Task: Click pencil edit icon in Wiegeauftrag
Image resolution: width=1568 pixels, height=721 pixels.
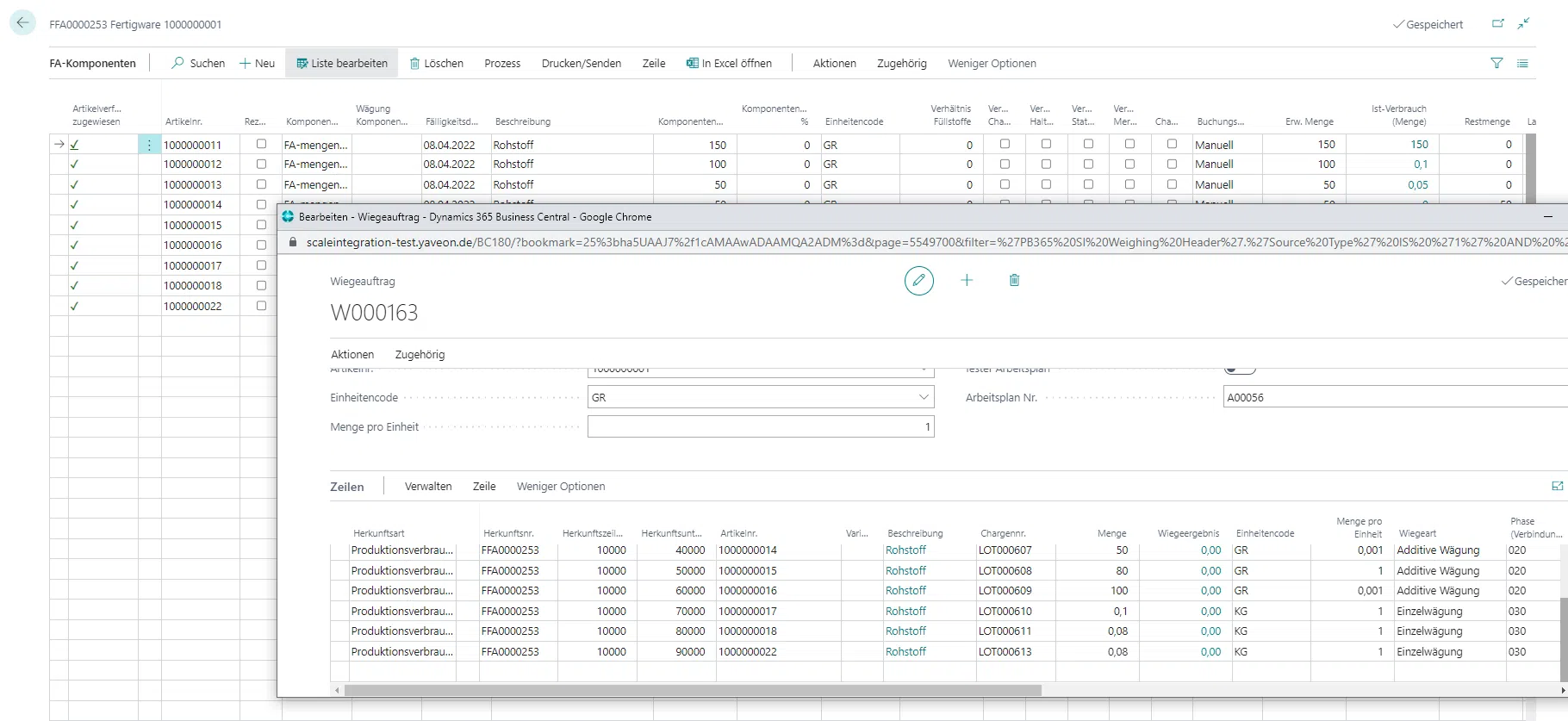Action: [x=919, y=280]
